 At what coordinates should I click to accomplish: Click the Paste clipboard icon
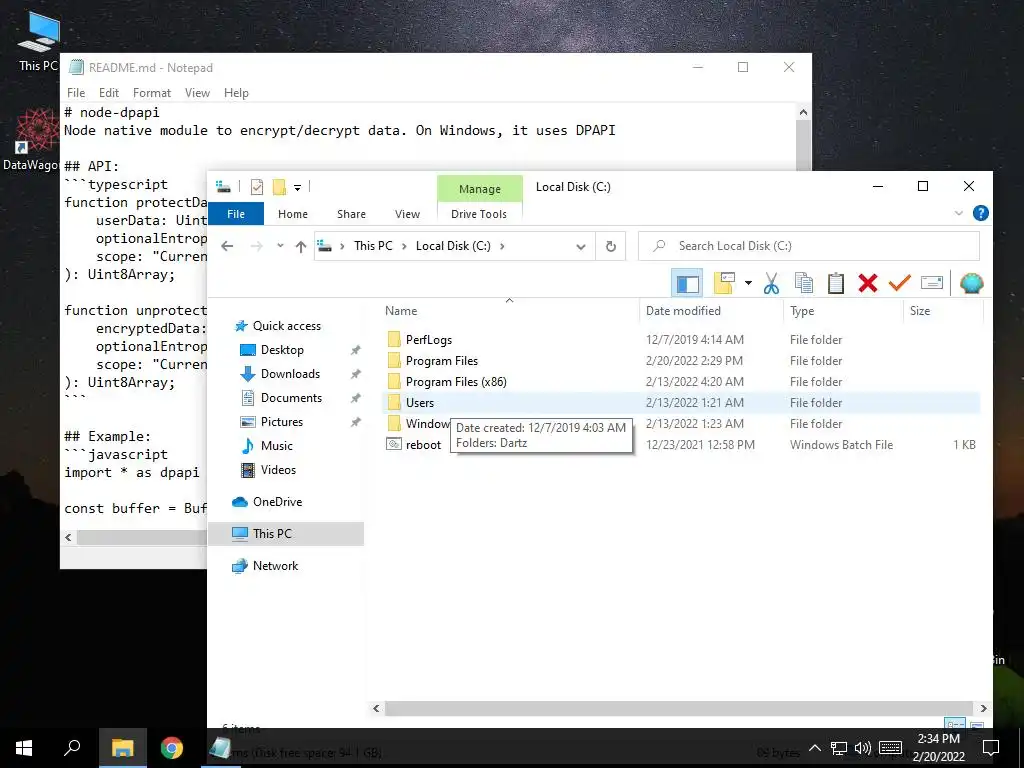coord(836,283)
